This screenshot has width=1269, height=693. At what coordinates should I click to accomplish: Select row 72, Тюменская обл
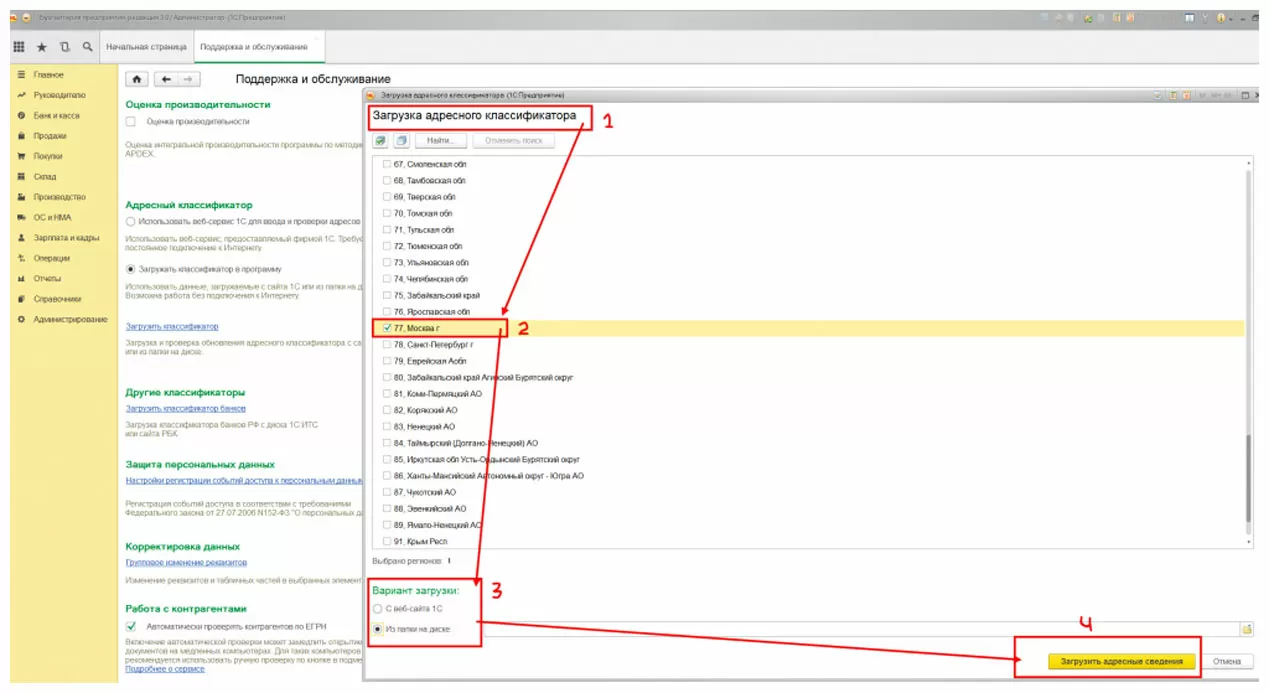[808, 246]
